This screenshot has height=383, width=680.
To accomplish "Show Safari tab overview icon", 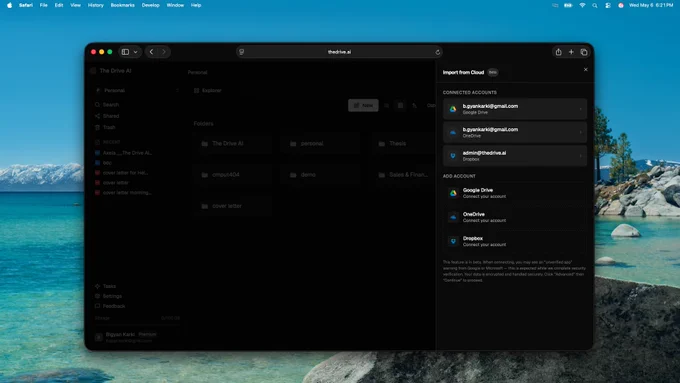I will 584,52.
